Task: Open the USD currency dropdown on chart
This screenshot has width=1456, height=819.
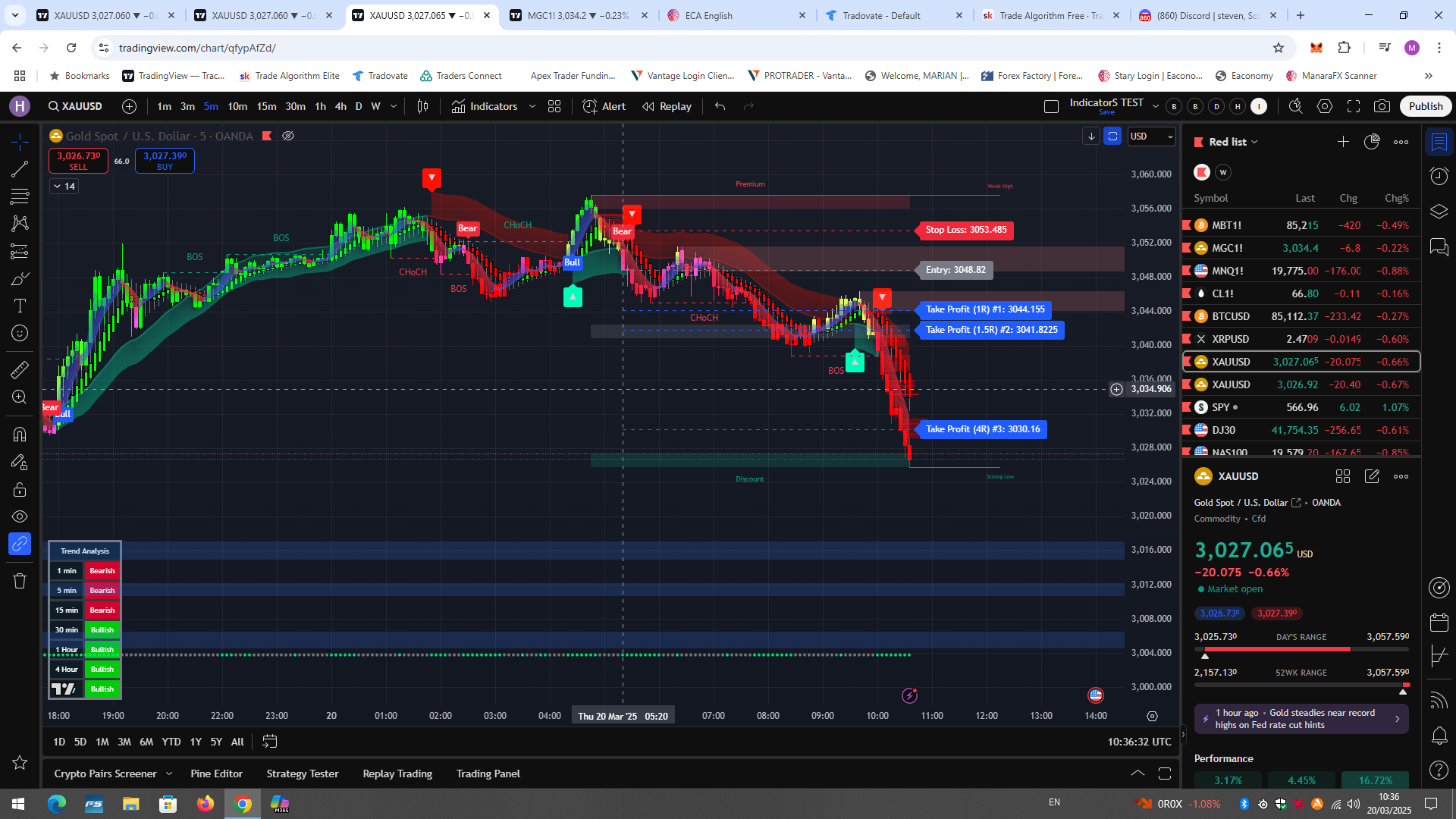Action: (x=1150, y=136)
